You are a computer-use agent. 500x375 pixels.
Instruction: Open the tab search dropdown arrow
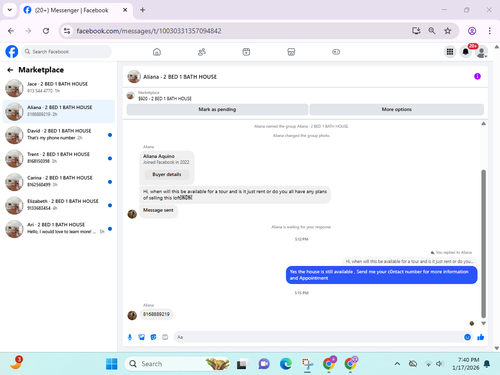pos(10,10)
